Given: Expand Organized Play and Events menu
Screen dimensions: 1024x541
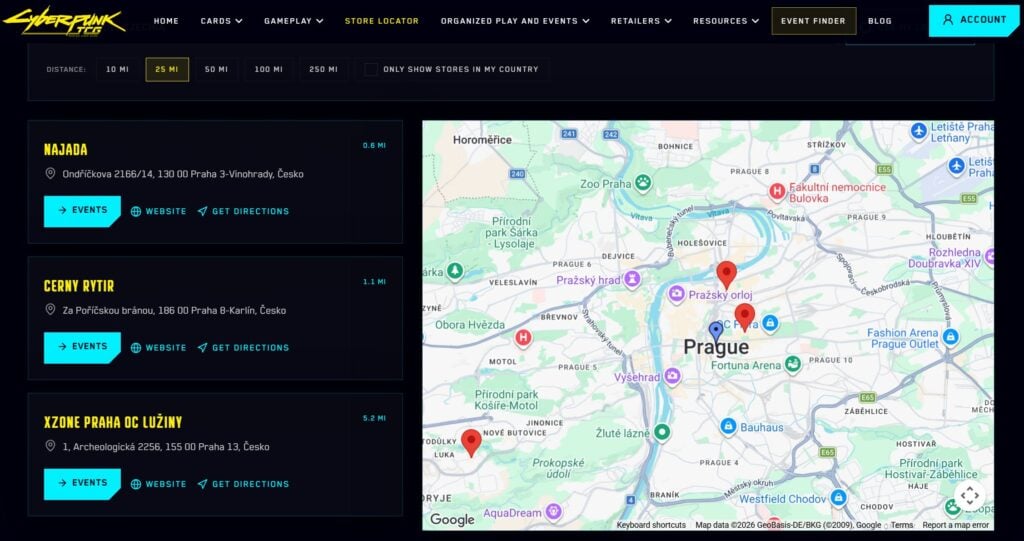Looking at the screenshot, I should coord(515,21).
